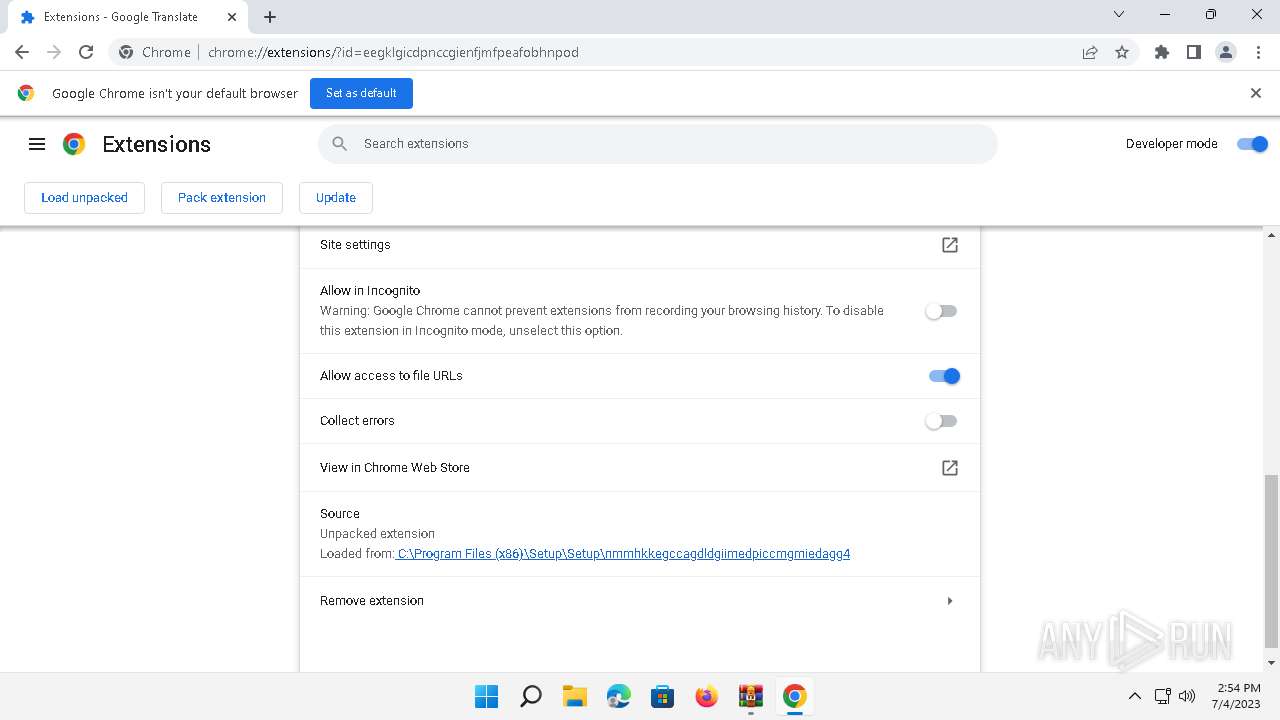Reload the current page
Viewport: 1280px width, 720px height.
tap(86, 52)
